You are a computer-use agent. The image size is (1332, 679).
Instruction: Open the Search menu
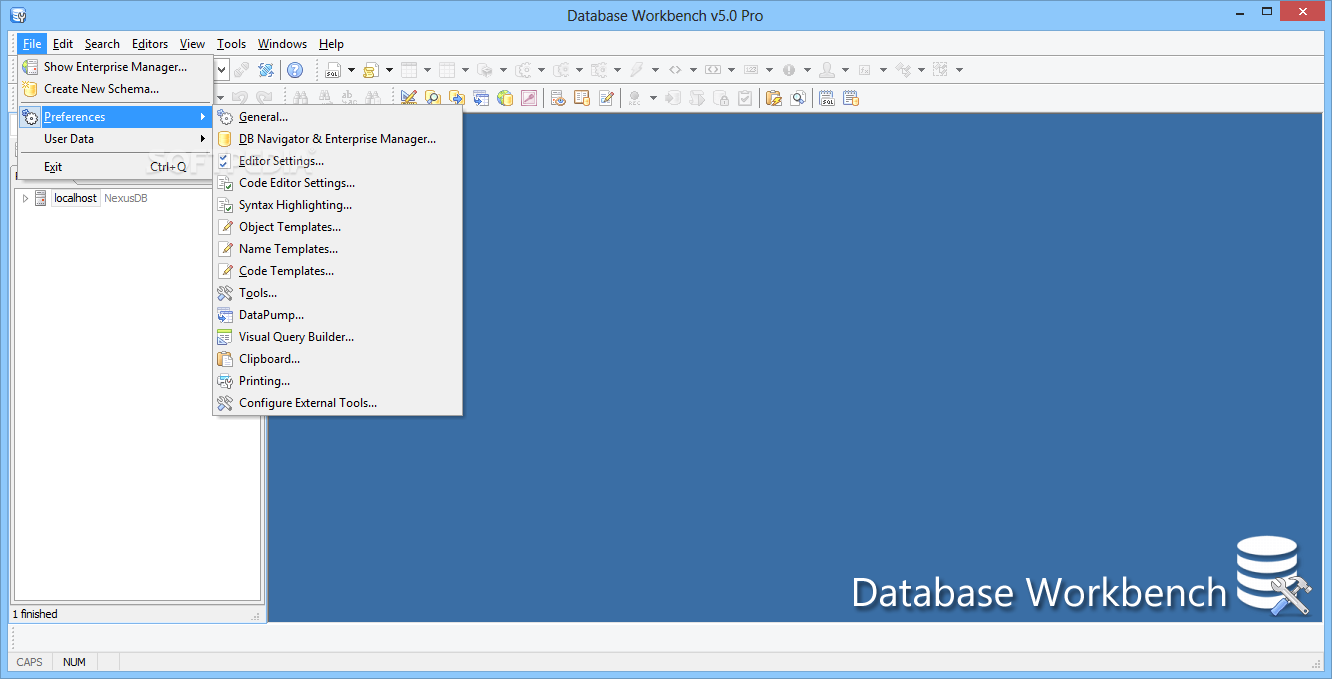coord(102,44)
